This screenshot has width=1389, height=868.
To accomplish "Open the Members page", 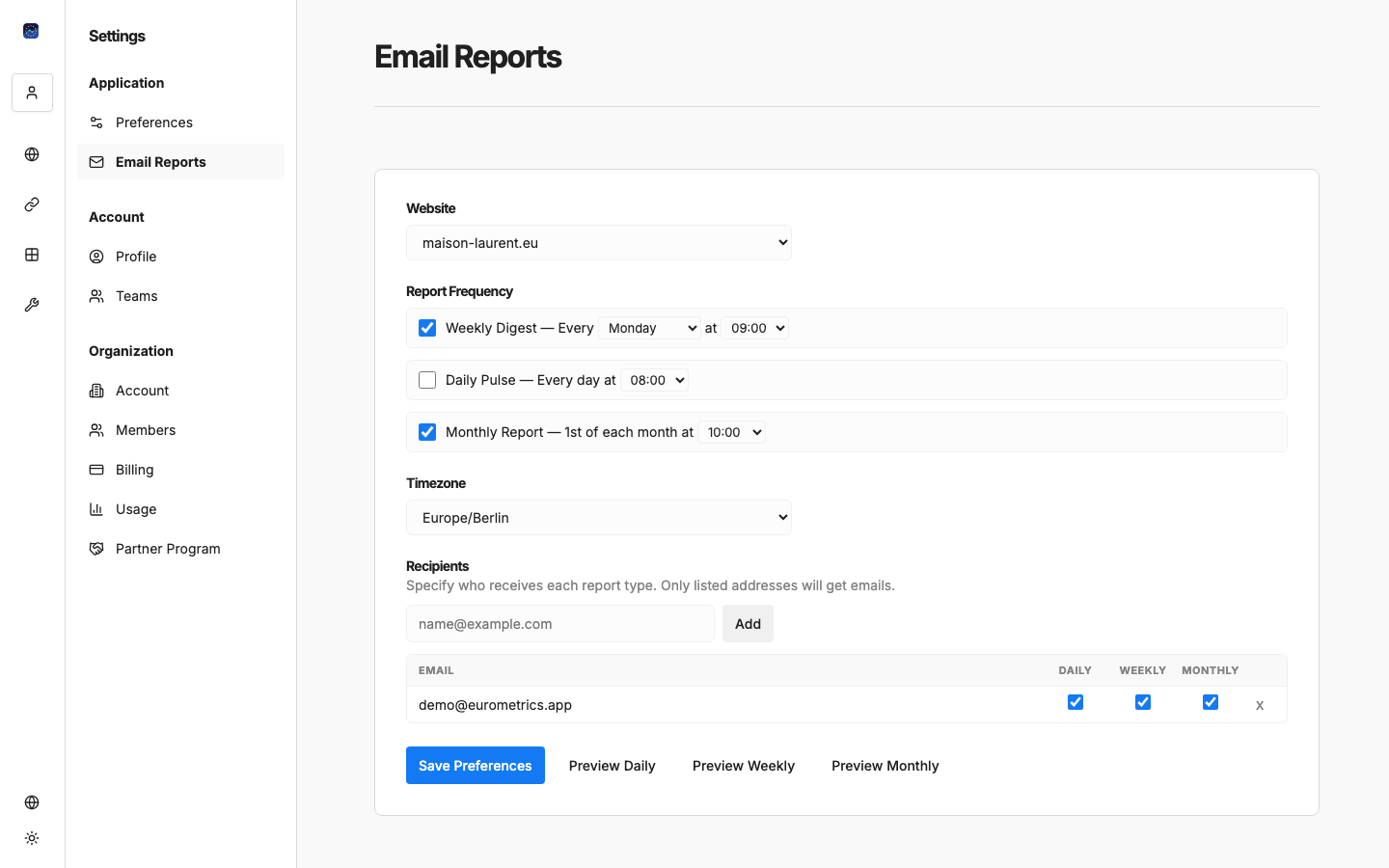I will pos(180,430).
